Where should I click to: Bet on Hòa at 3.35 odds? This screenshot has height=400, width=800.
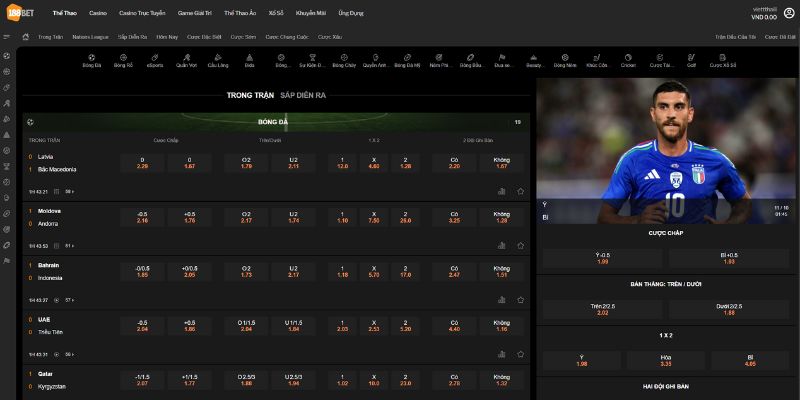[667, 360]
